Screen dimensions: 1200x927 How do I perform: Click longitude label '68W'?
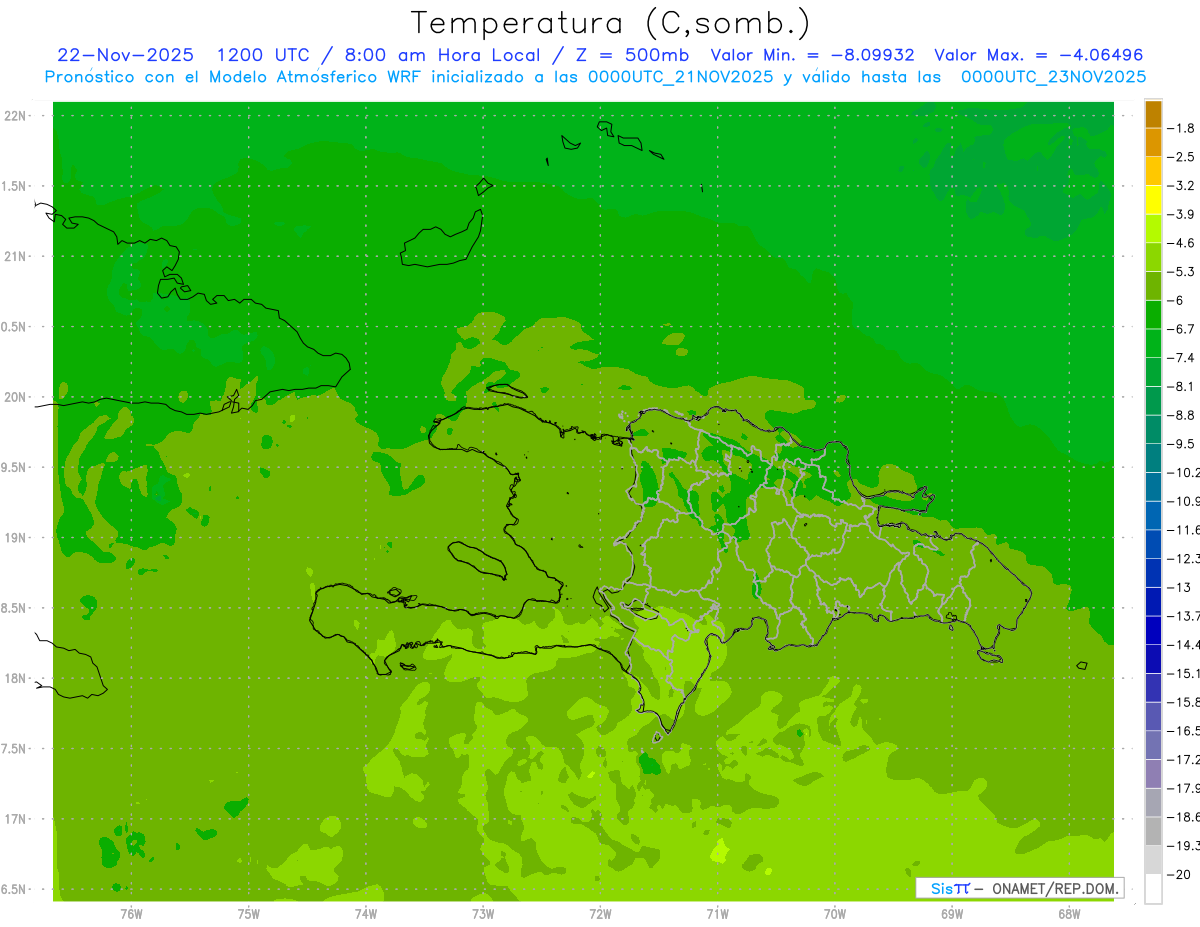(x=1068, y=913)
